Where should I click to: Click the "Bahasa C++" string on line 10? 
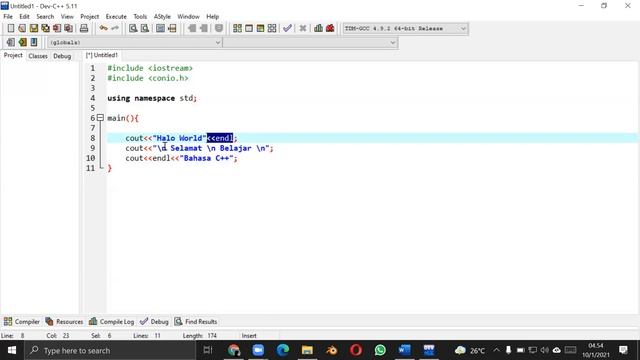pyautogui.click(x=207, y=158)
